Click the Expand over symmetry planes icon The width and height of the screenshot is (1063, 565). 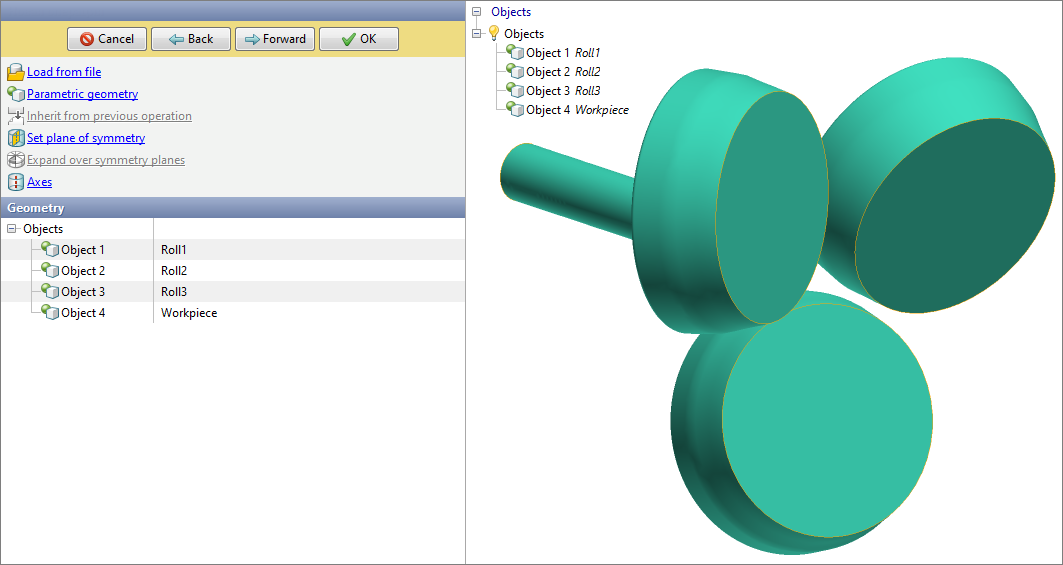(x=15, y=160)
